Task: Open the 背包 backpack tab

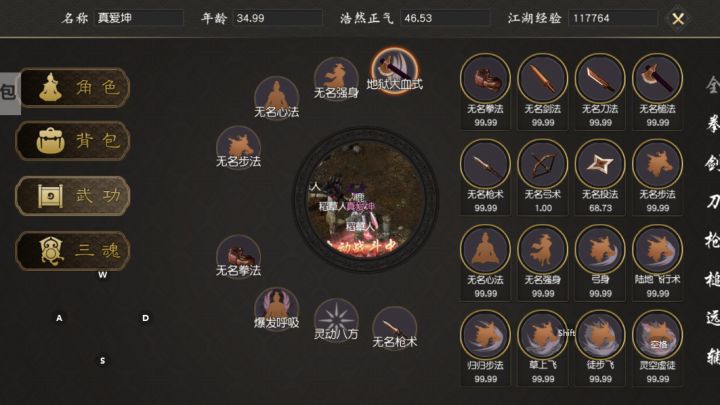Action: tap(73, 141)
